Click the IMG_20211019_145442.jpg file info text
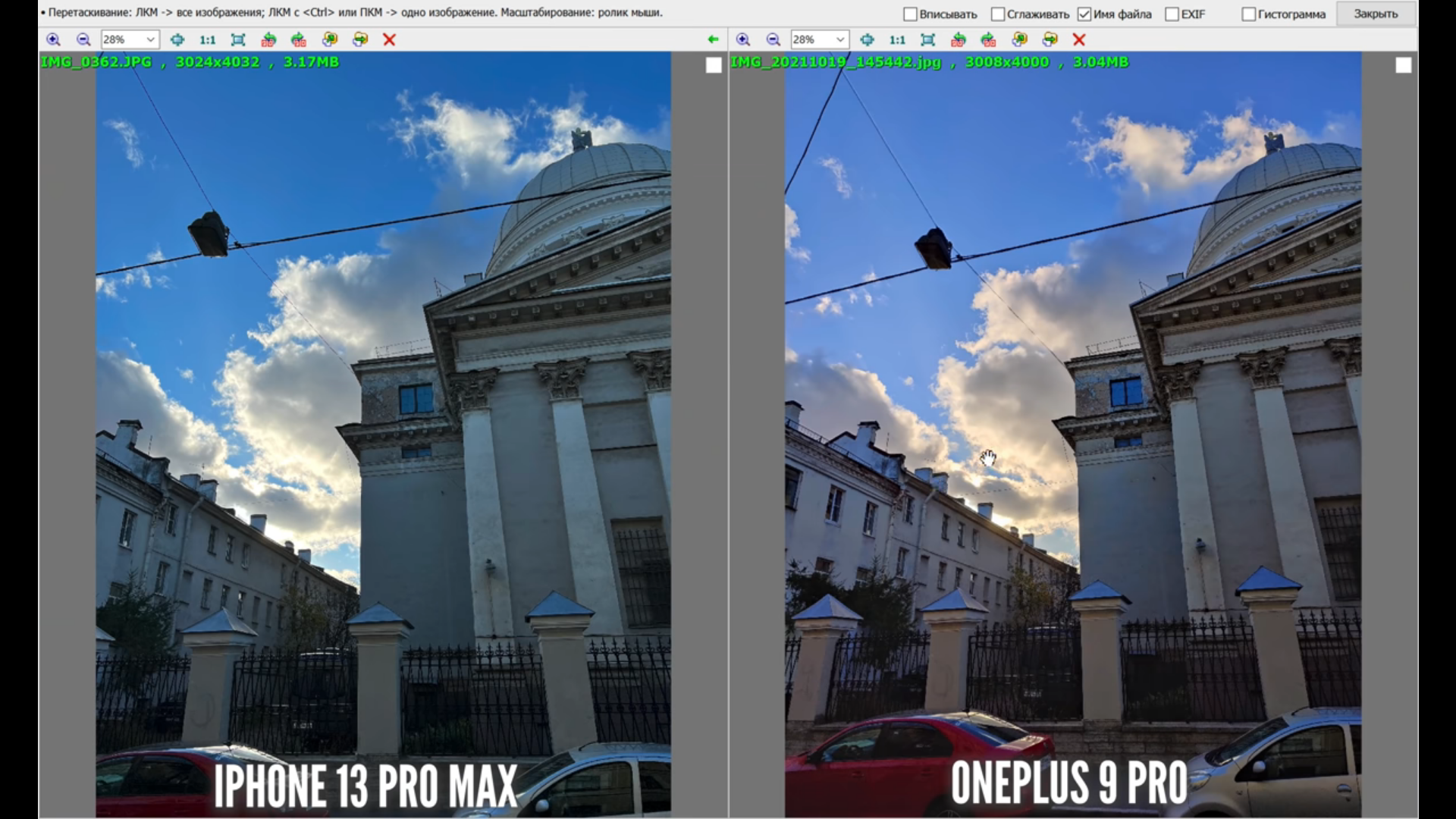Screen dimensions: 1456x819 [x=929, y=62]
